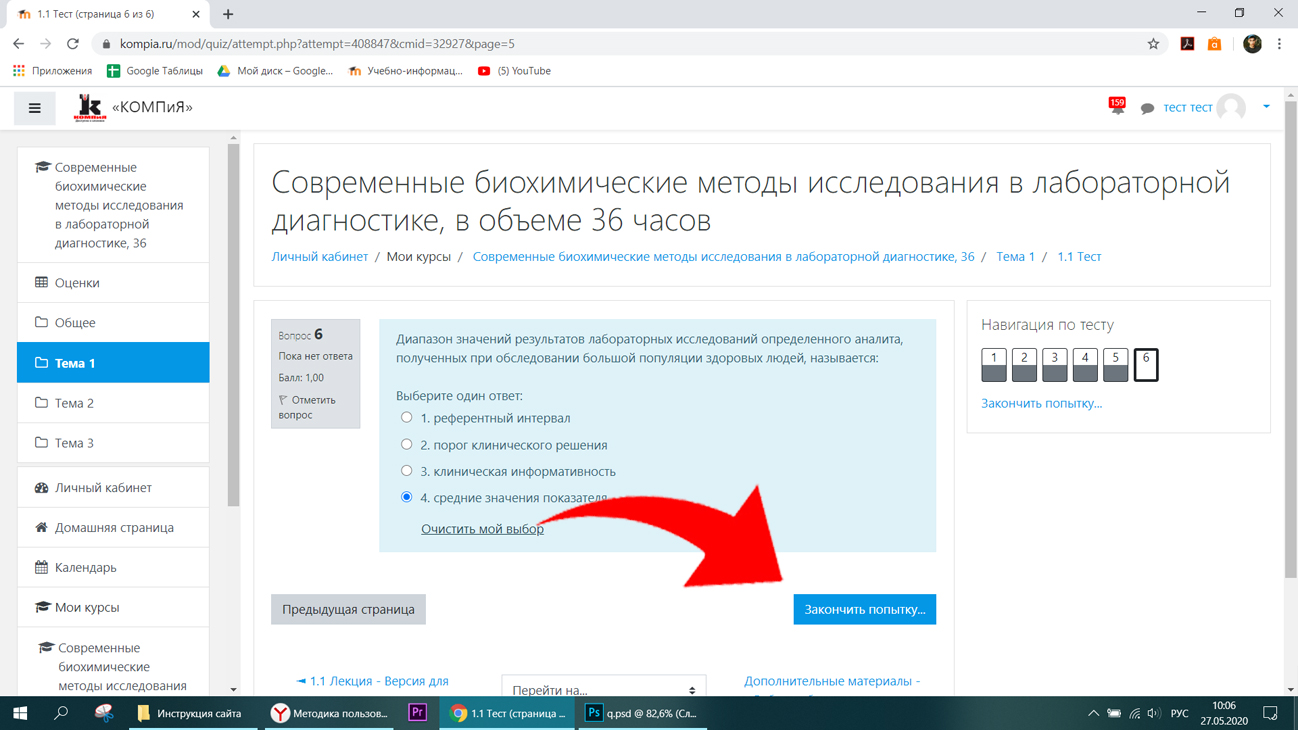Open the notifications bell icon
The image size is (1298, 730).
[1117, 106]
